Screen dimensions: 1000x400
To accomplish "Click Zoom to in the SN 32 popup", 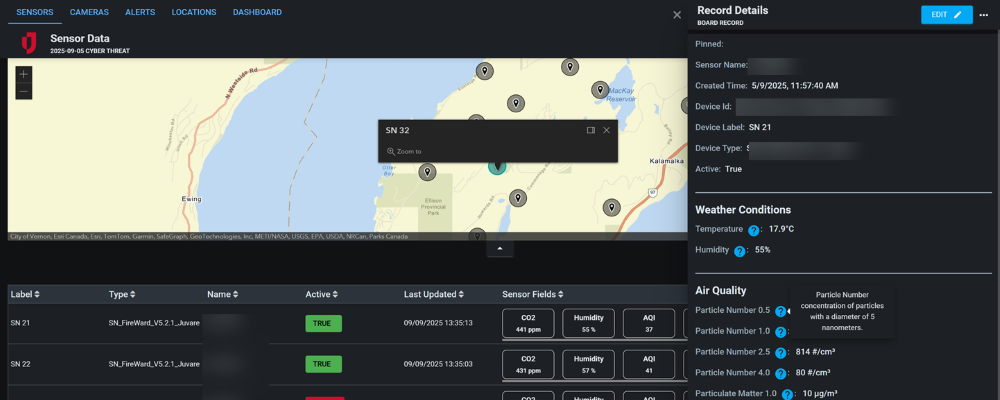I will 405,152.
